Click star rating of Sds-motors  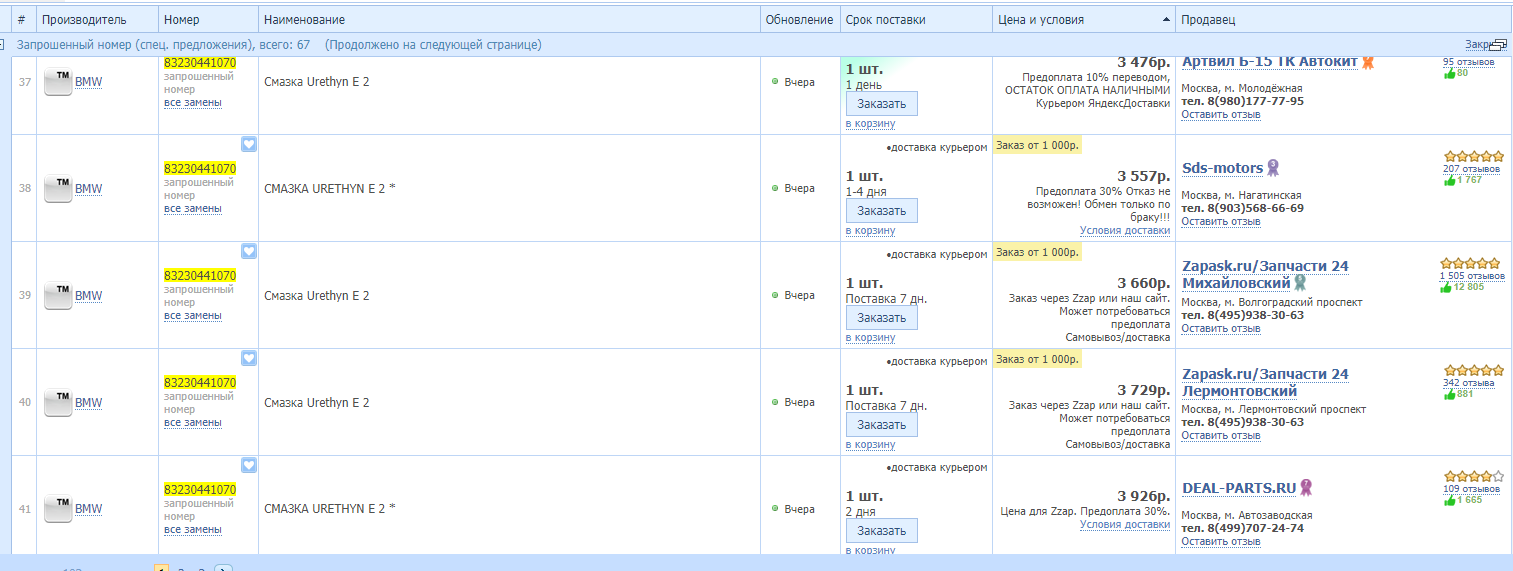(1473, 157)
